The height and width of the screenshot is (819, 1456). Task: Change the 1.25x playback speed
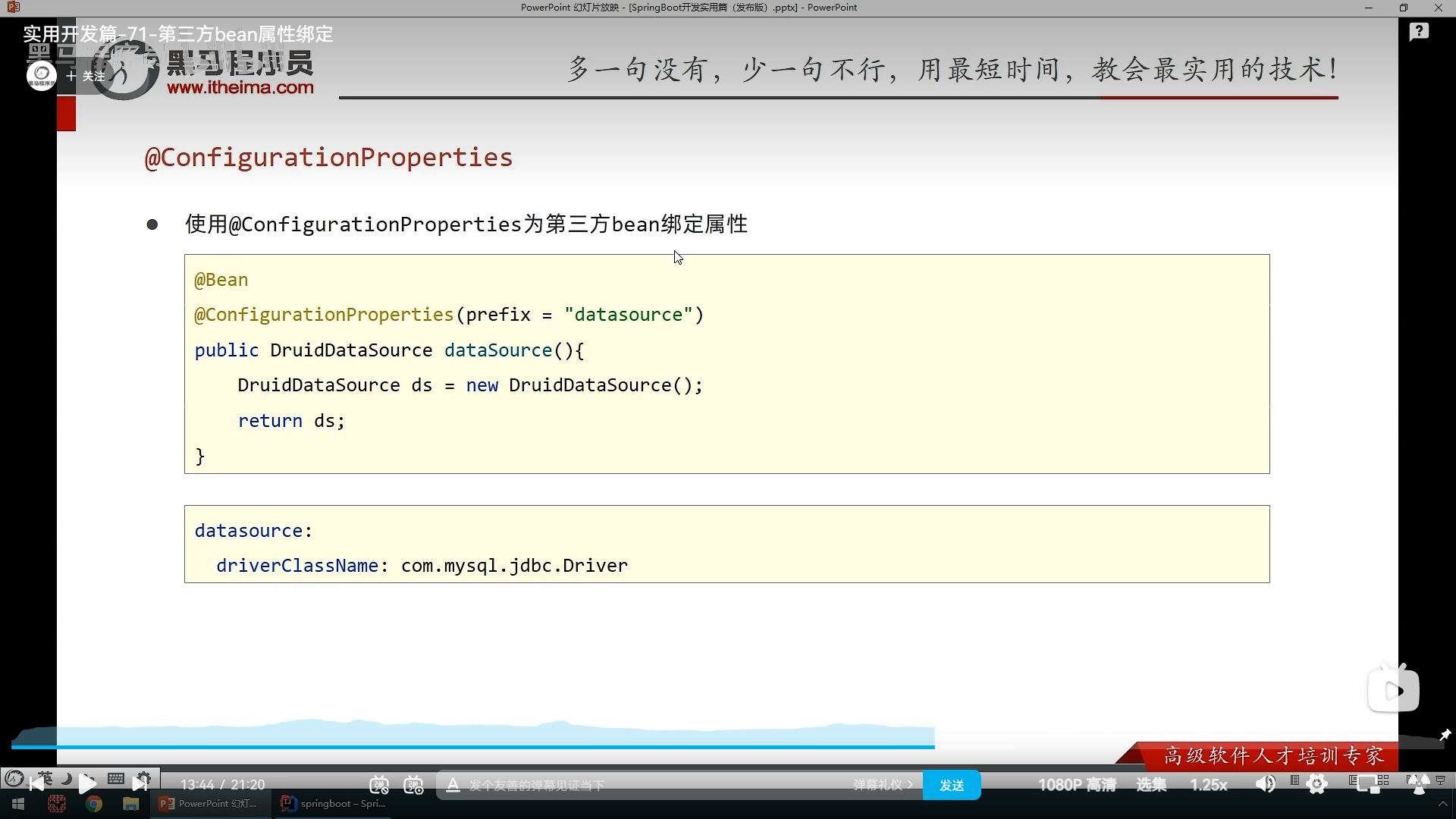(1208, 785)
